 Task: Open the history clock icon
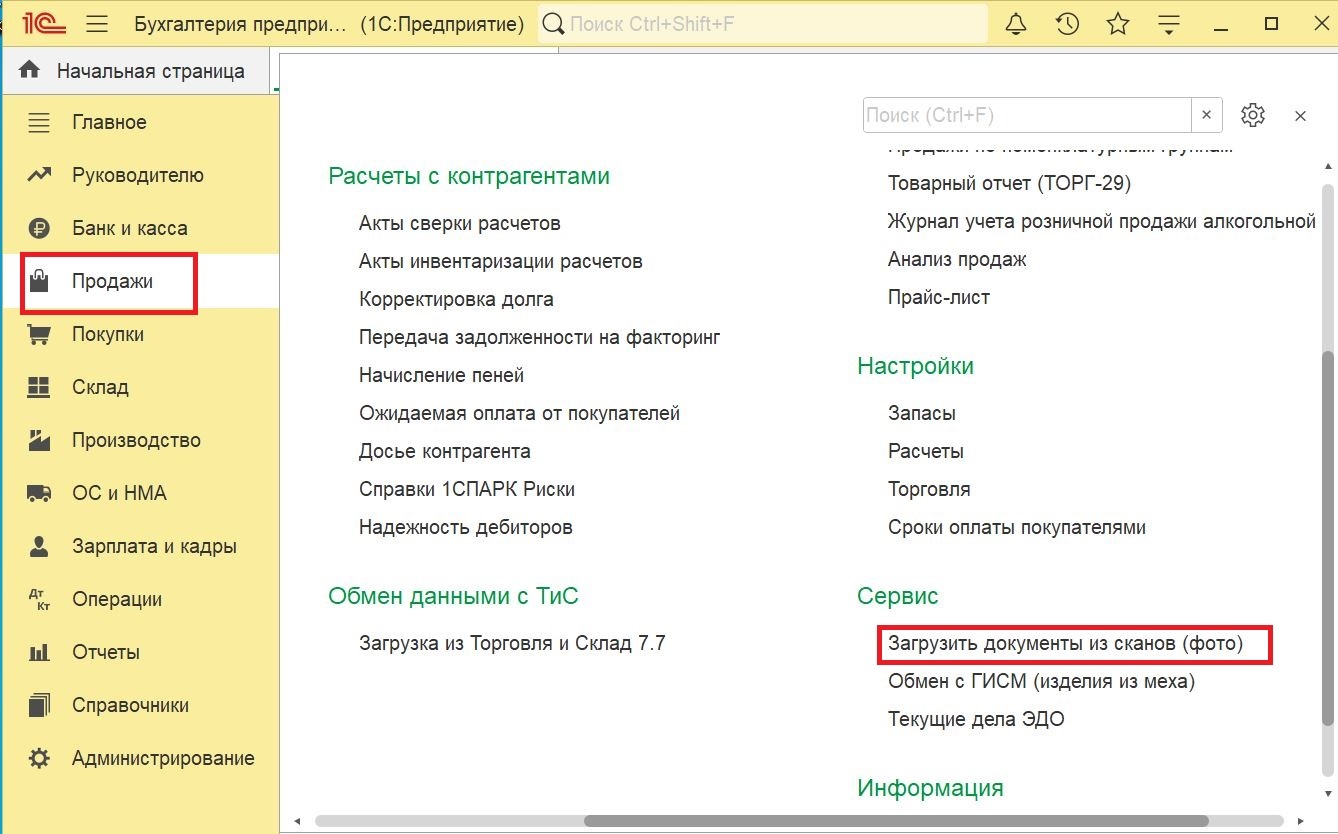pyautogui.click(x=1067, y=23)
